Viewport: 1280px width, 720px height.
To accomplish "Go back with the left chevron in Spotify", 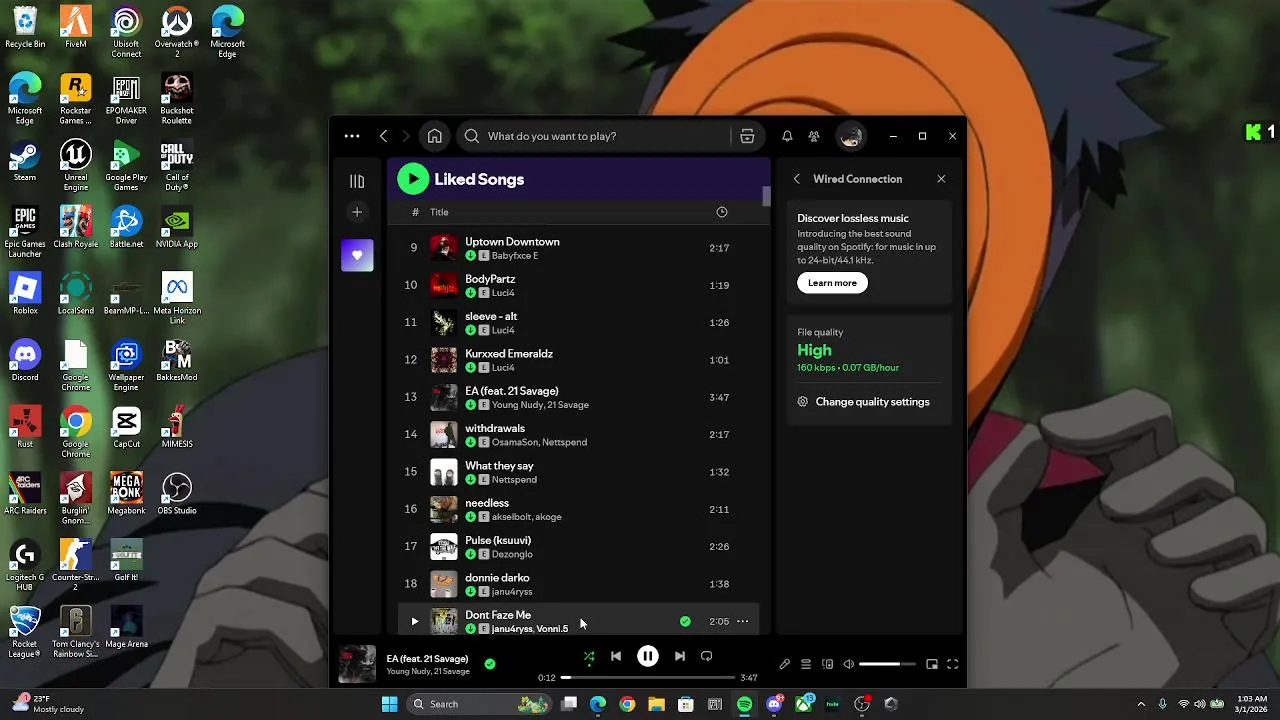I will [383, 136].
